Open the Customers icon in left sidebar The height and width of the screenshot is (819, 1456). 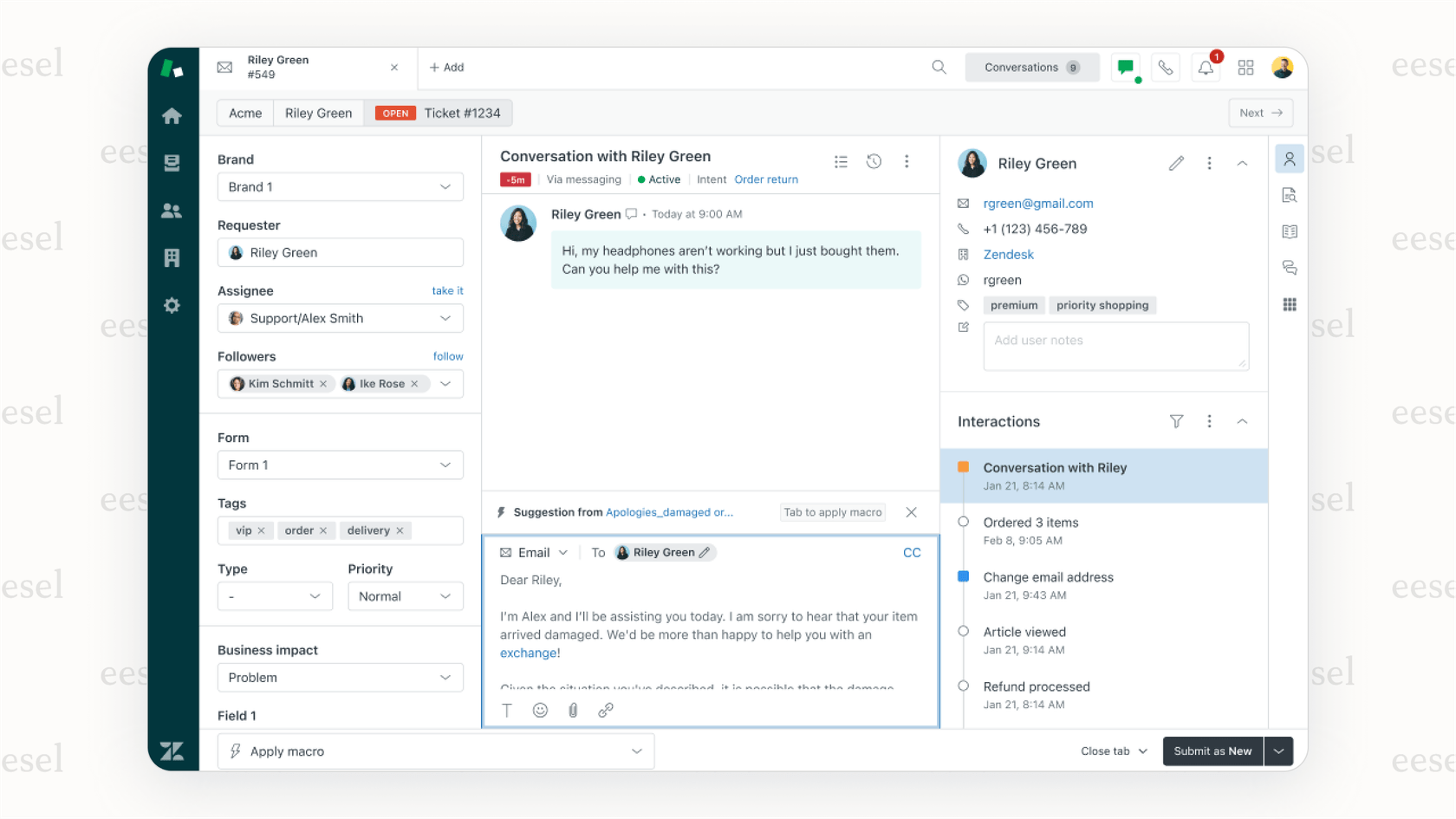(x=172, y=211)
